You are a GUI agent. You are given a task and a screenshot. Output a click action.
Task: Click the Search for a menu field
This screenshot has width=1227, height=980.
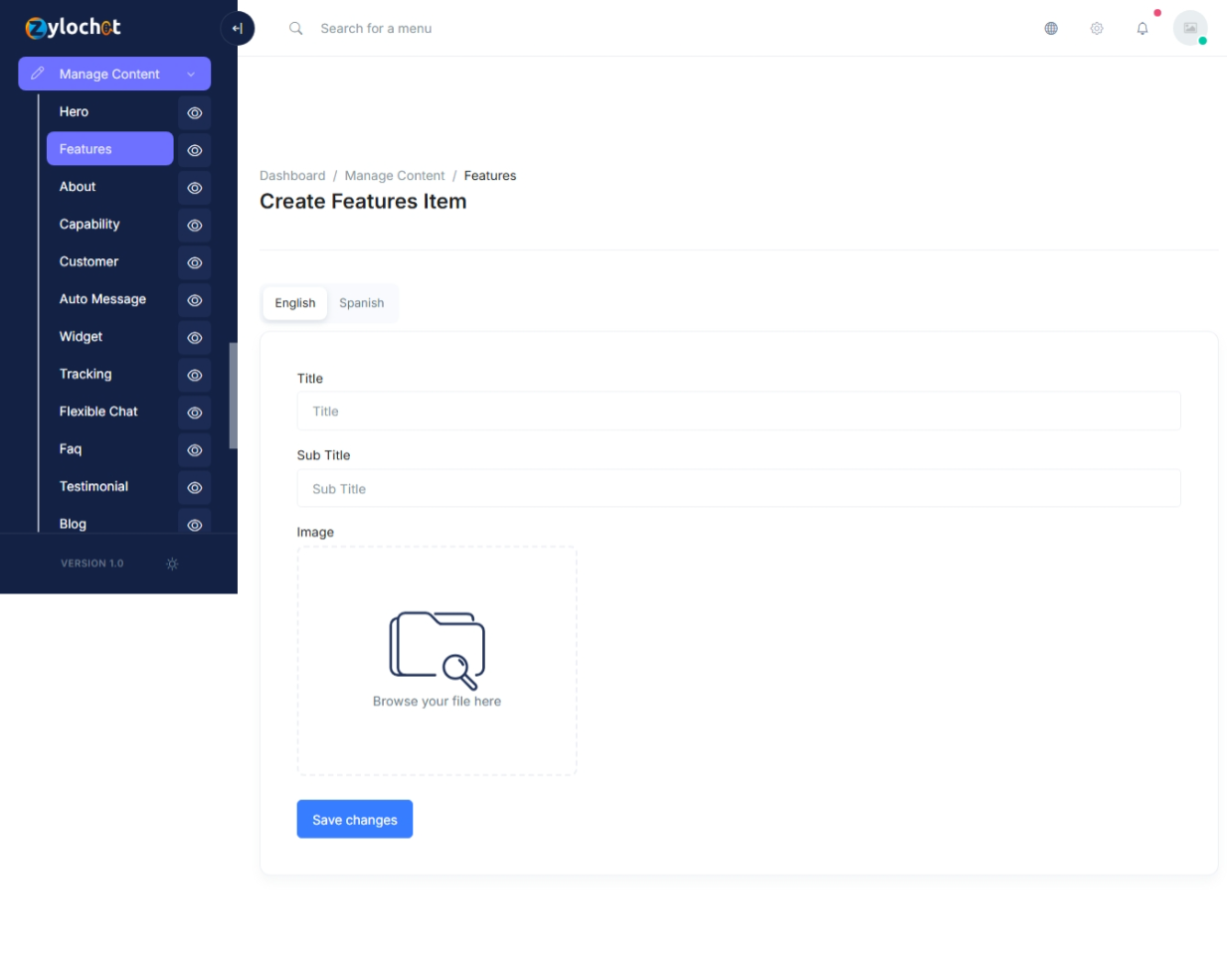click(376, 29)
